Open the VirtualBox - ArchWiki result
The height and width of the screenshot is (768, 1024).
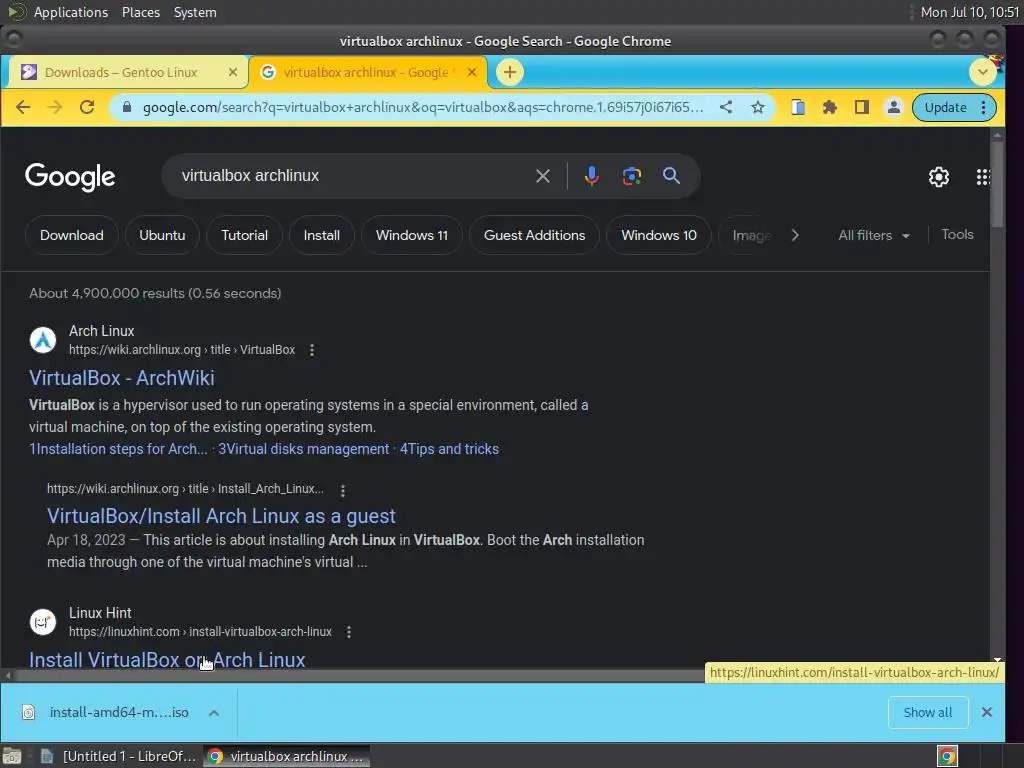click(x=121, y=378)
